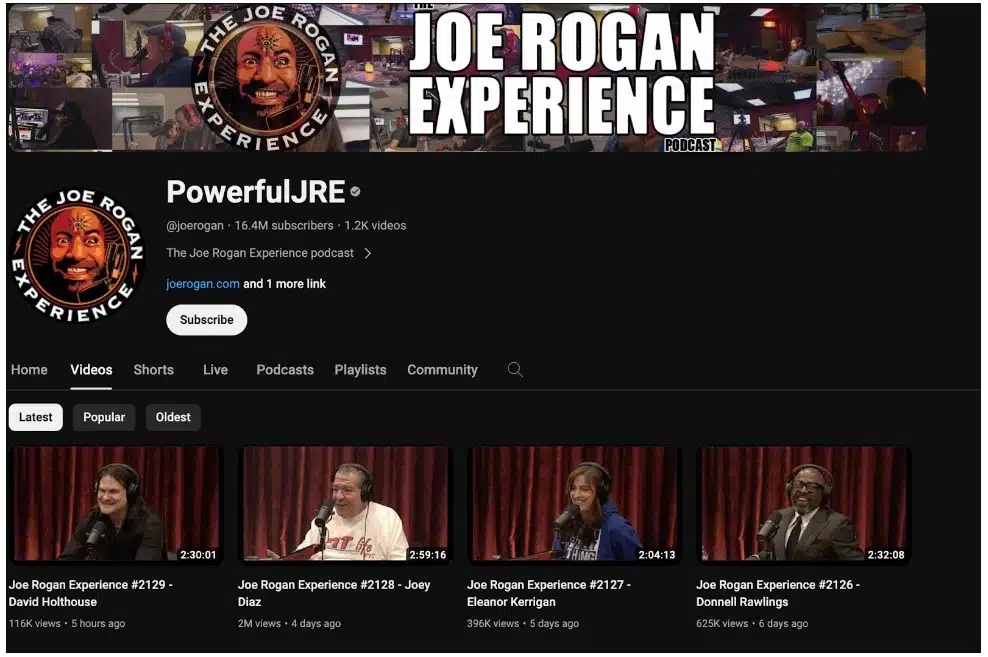Click the '2:32:08' duration badge
988x657 pixels.
click(885, 555)
